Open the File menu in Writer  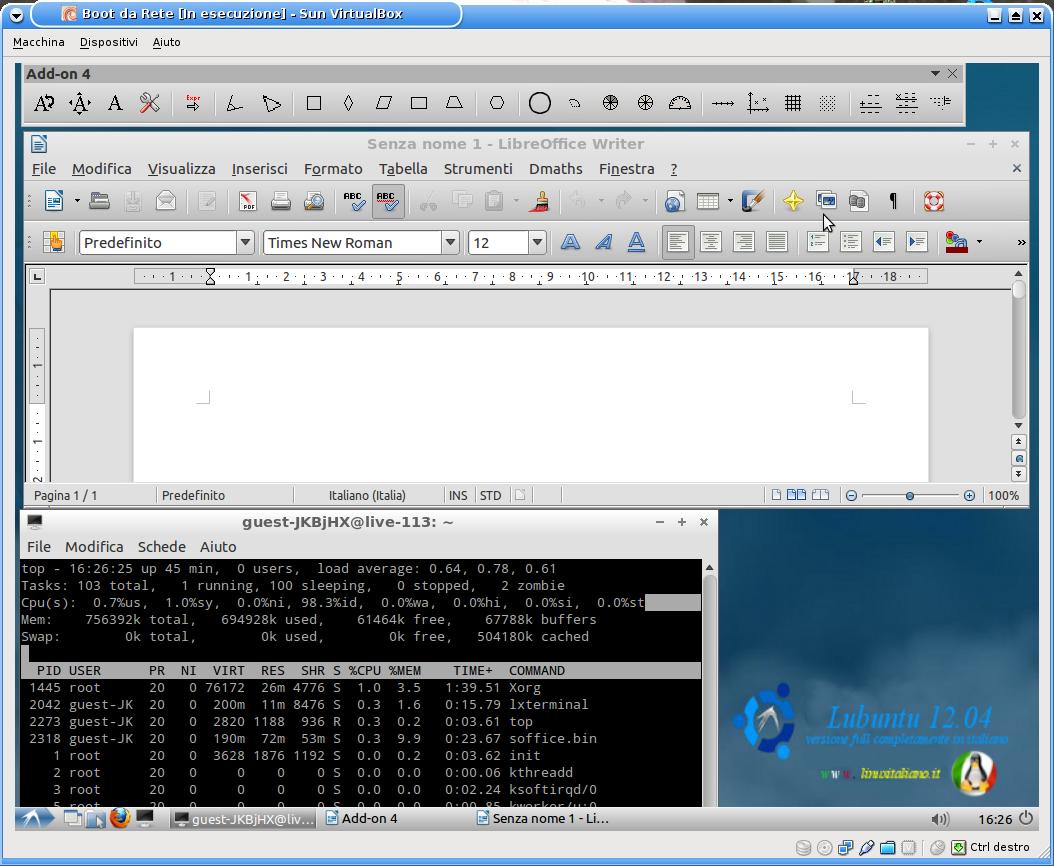(x=44, y=169)
